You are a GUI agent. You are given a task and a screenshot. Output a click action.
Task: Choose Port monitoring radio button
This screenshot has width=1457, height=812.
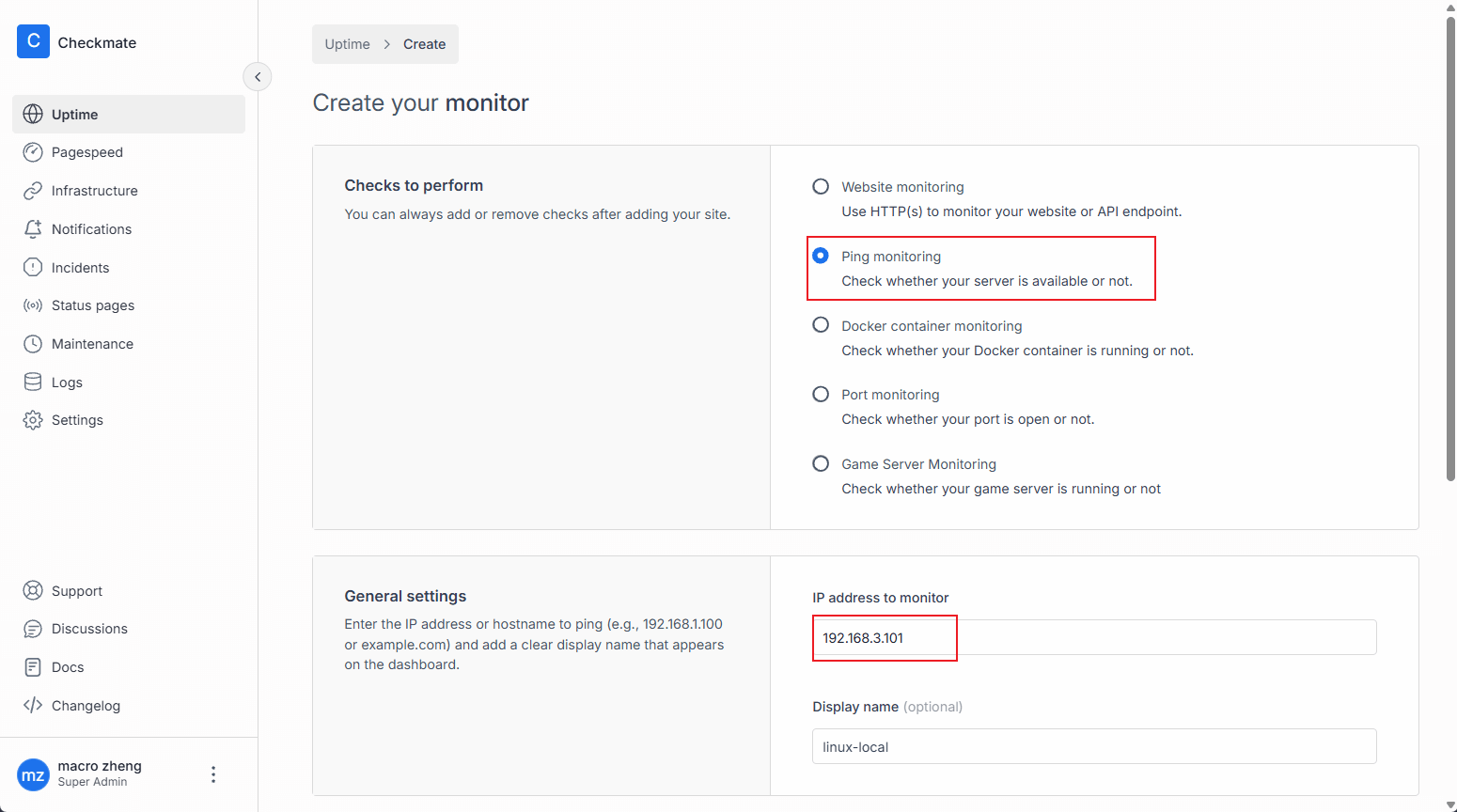pos(821,395)
